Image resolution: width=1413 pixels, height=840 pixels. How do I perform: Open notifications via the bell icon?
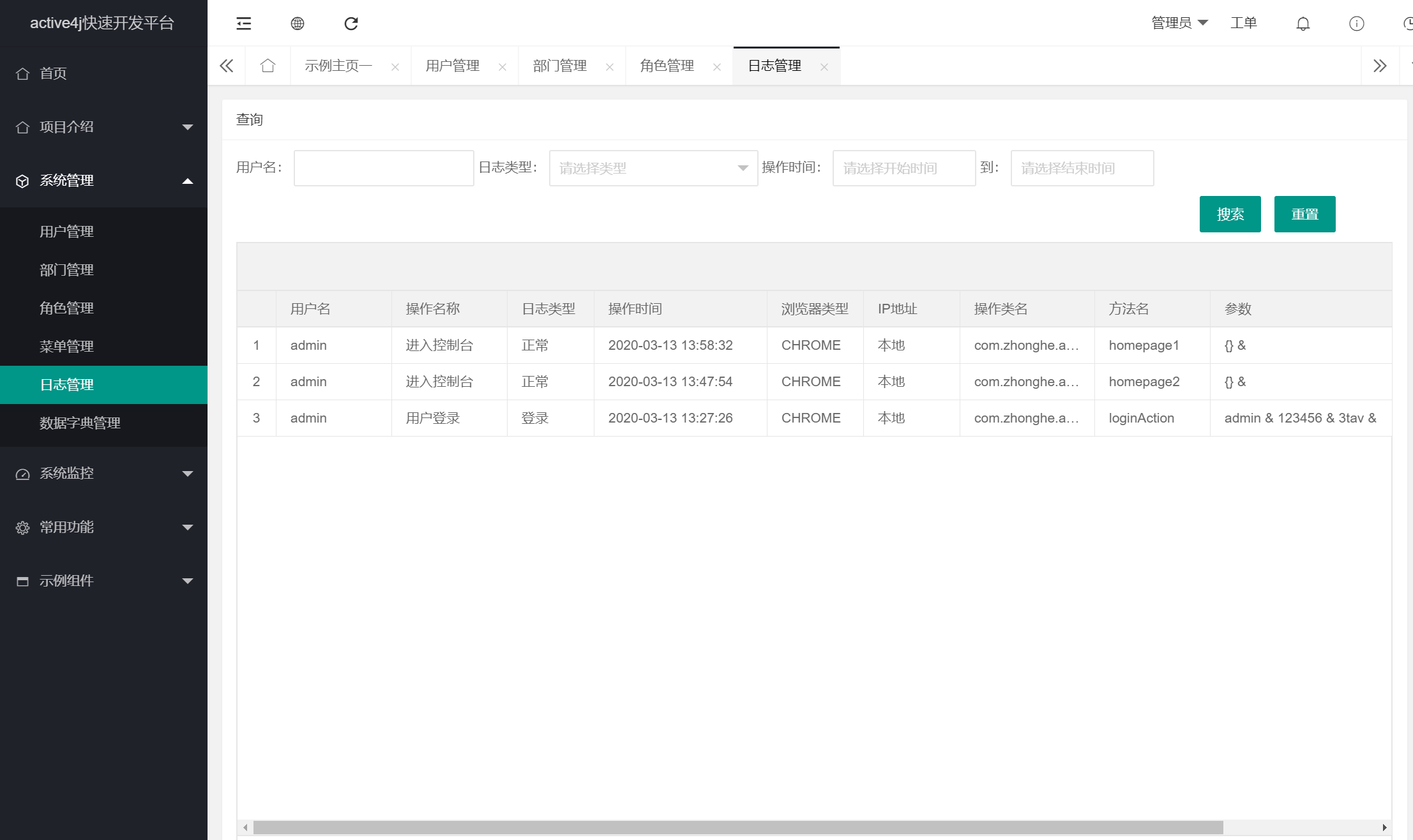1303,23
